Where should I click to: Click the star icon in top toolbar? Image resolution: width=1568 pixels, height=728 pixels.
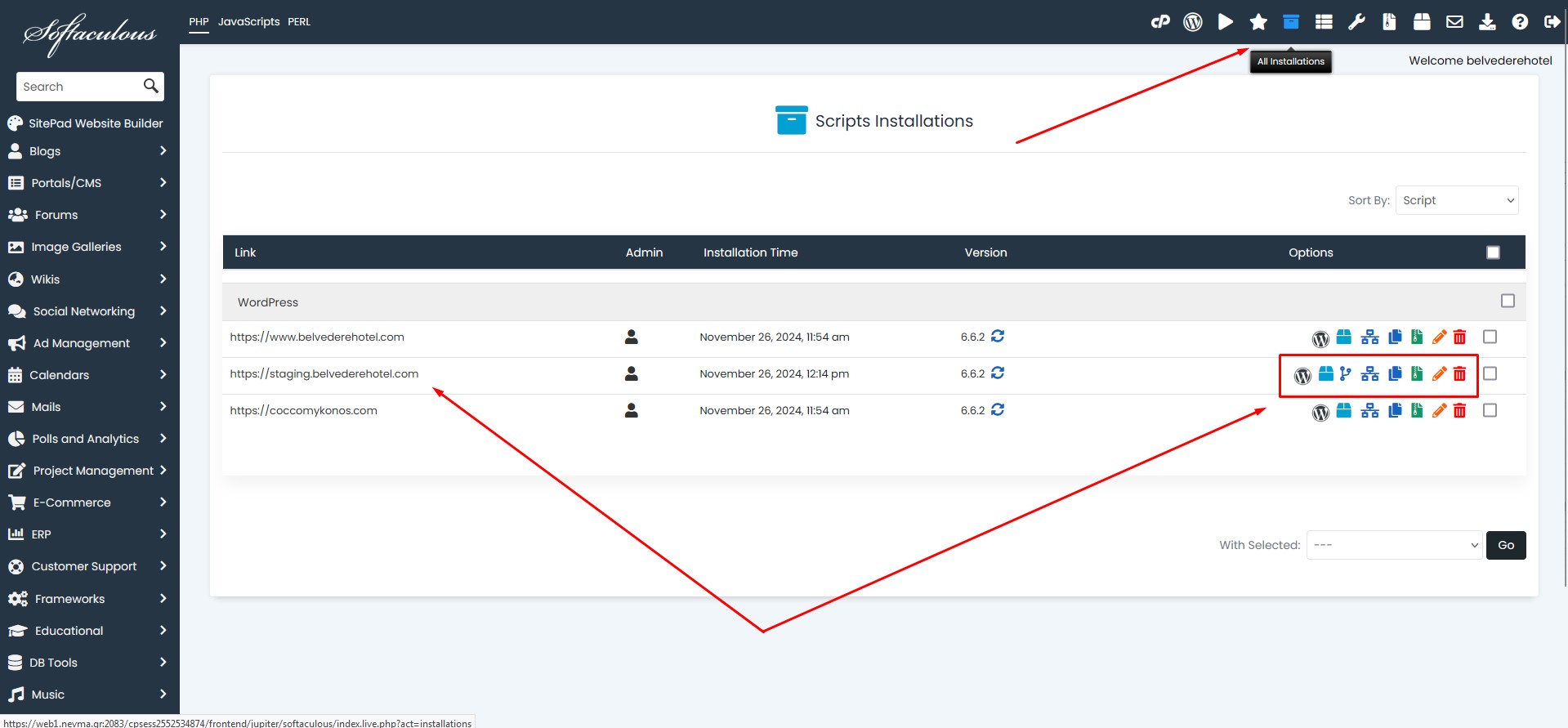coord(1258,22)
